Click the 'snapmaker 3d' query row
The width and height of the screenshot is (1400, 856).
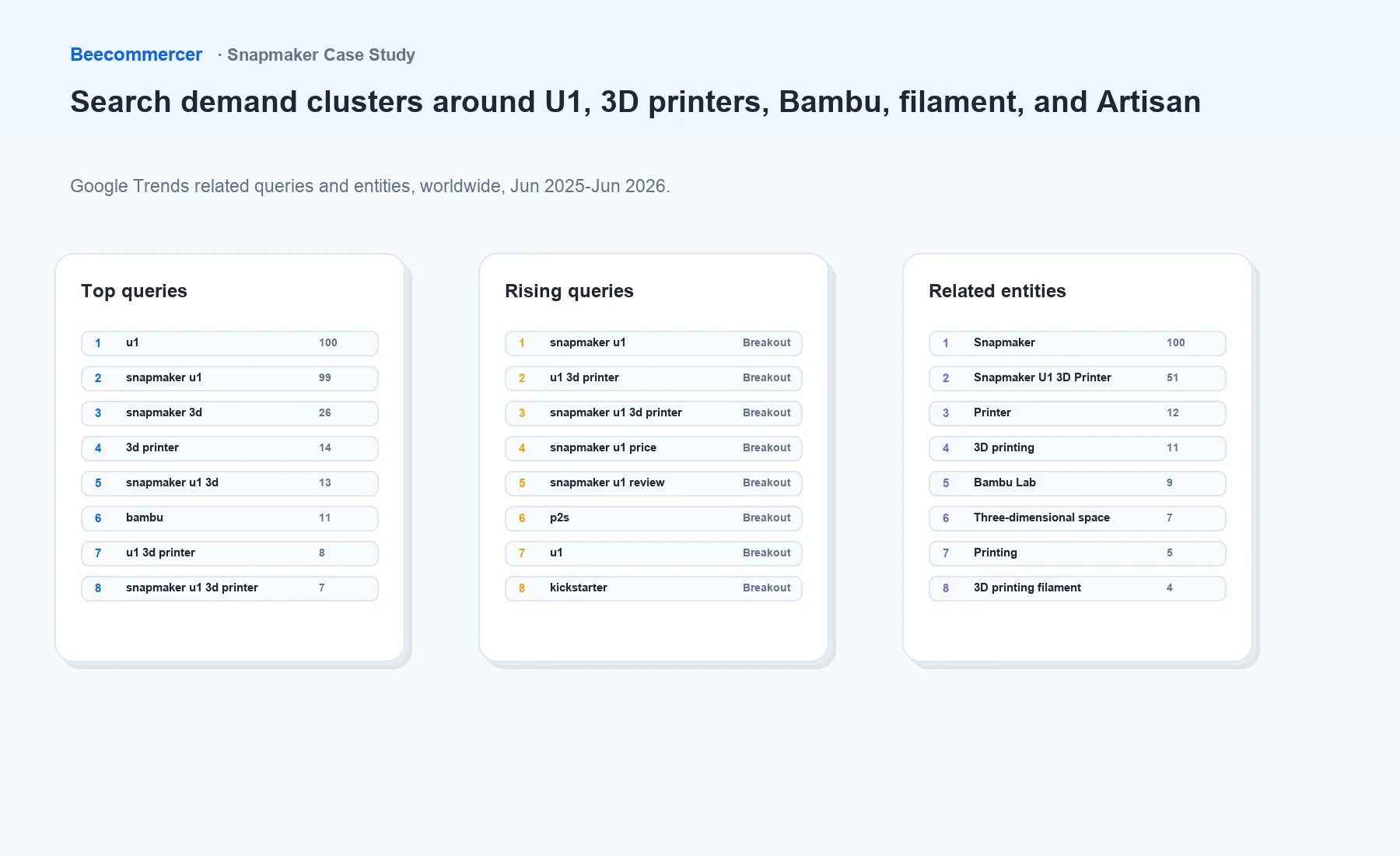(x=229, y=413)
